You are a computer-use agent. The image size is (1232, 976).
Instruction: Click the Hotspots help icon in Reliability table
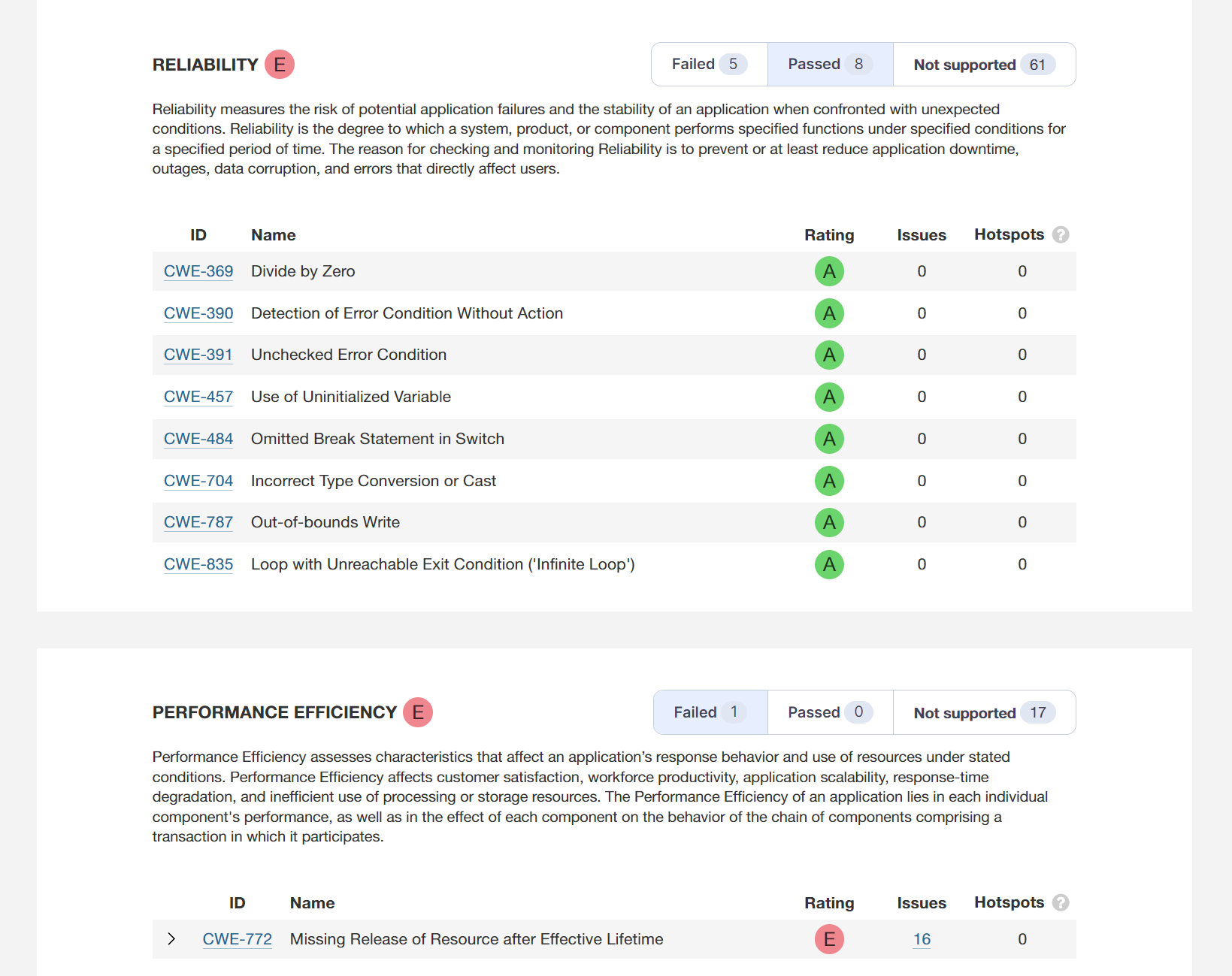click(1061, 234)
